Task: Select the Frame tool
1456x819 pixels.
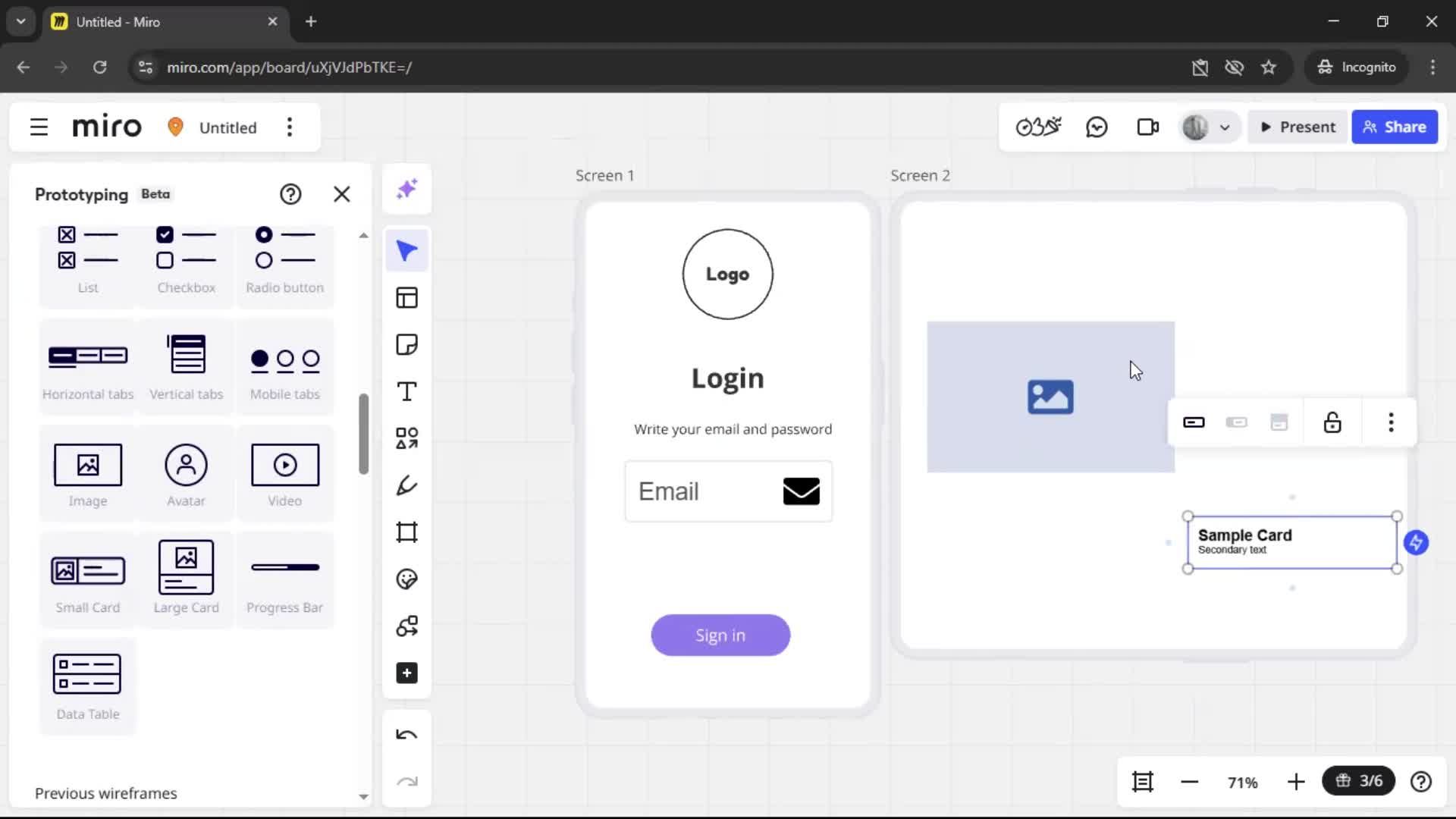Action: (x=407, y=532)
